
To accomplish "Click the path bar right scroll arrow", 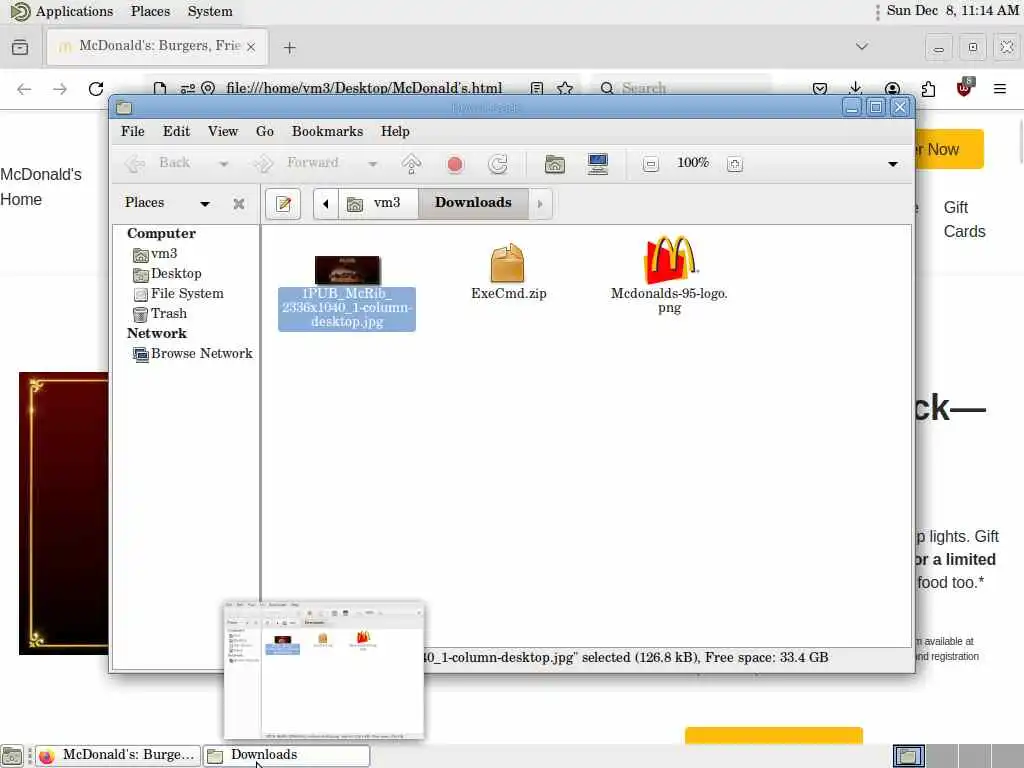I will tap(540, 204).
